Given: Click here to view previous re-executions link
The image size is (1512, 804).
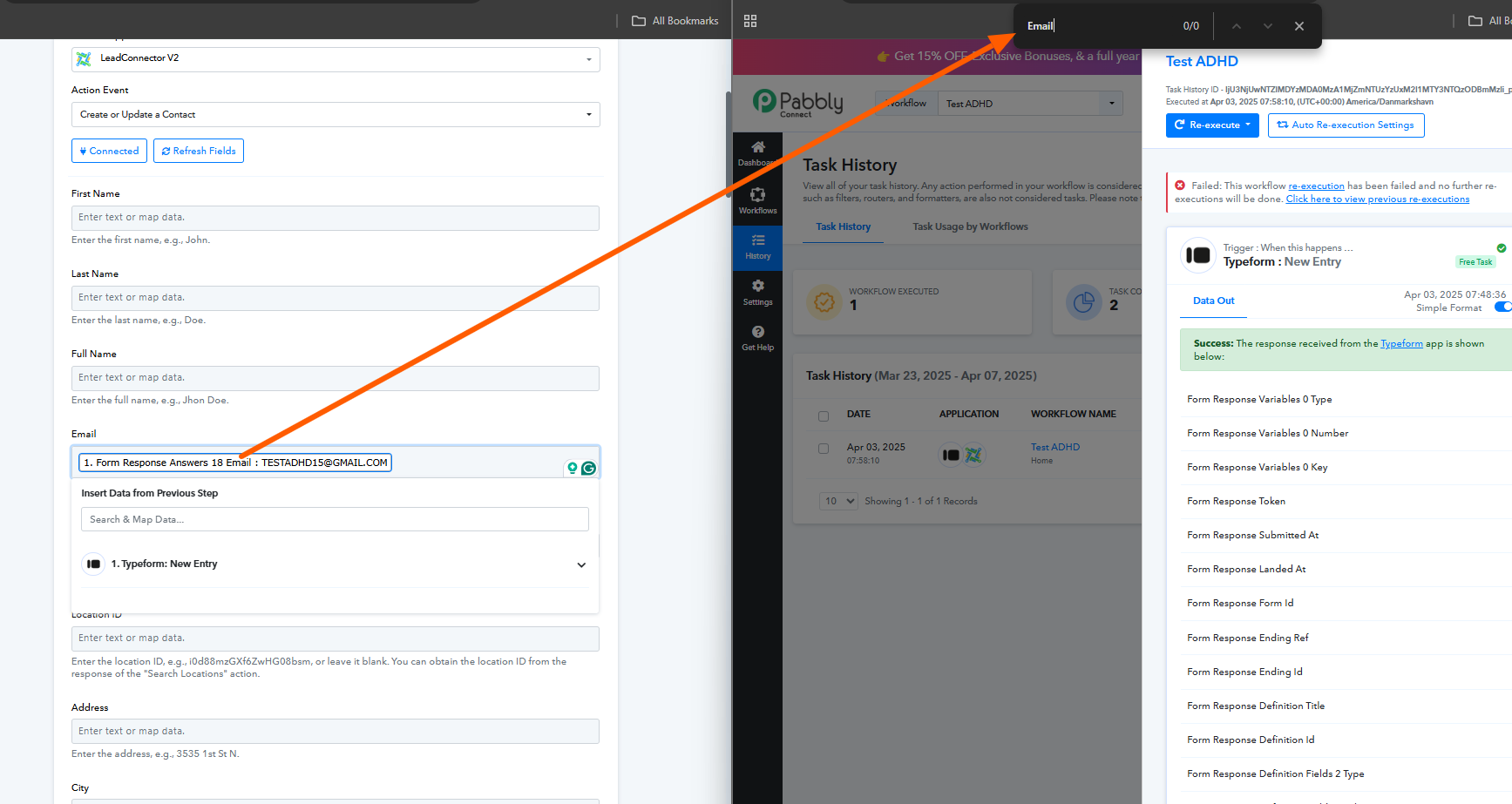Looking at the screenshot, I should pos(1377,199).
